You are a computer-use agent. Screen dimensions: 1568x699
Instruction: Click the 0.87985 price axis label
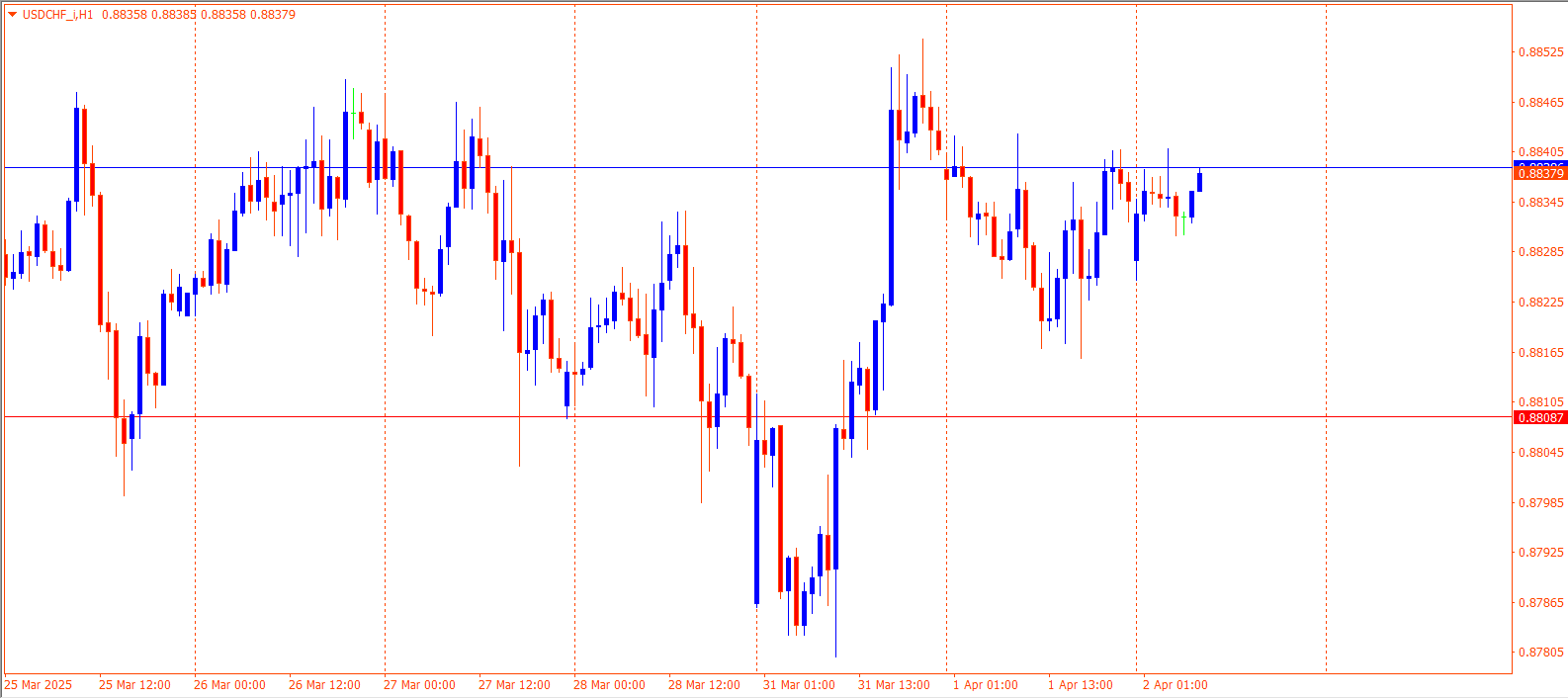coord(1541,503)
